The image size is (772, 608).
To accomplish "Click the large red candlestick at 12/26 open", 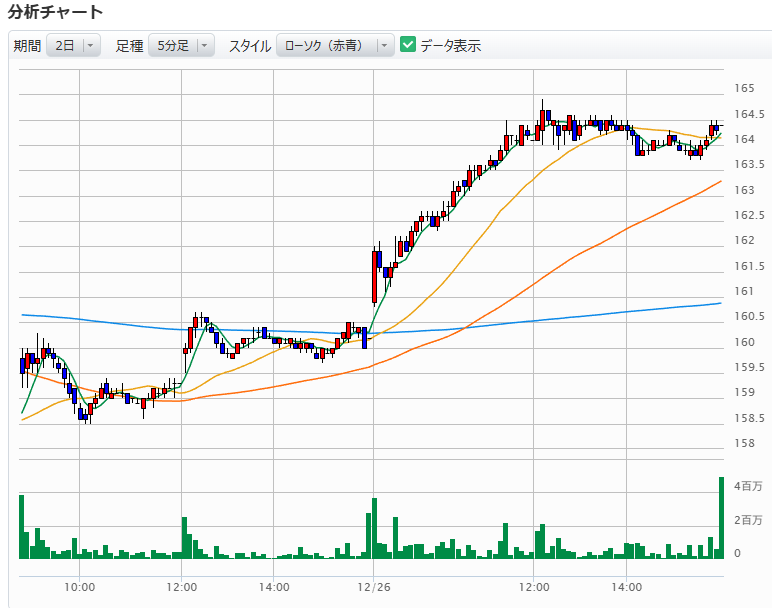I will coord(375,276).
